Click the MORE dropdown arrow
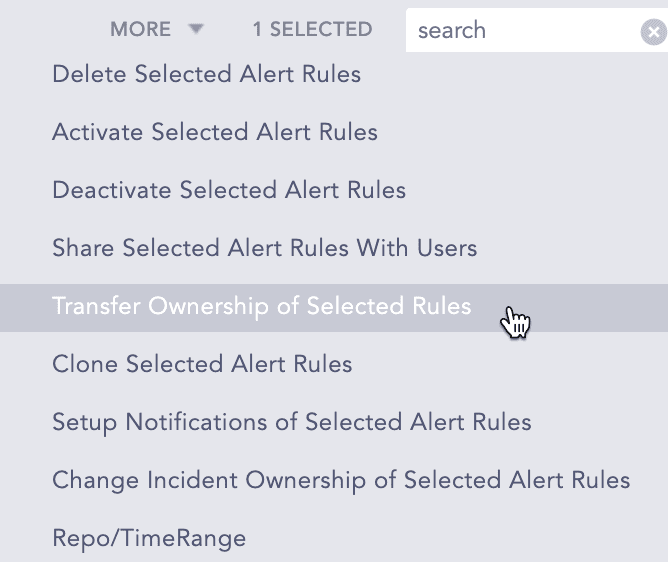The width and height of the screenshot is (668, 562). [196, 30]
